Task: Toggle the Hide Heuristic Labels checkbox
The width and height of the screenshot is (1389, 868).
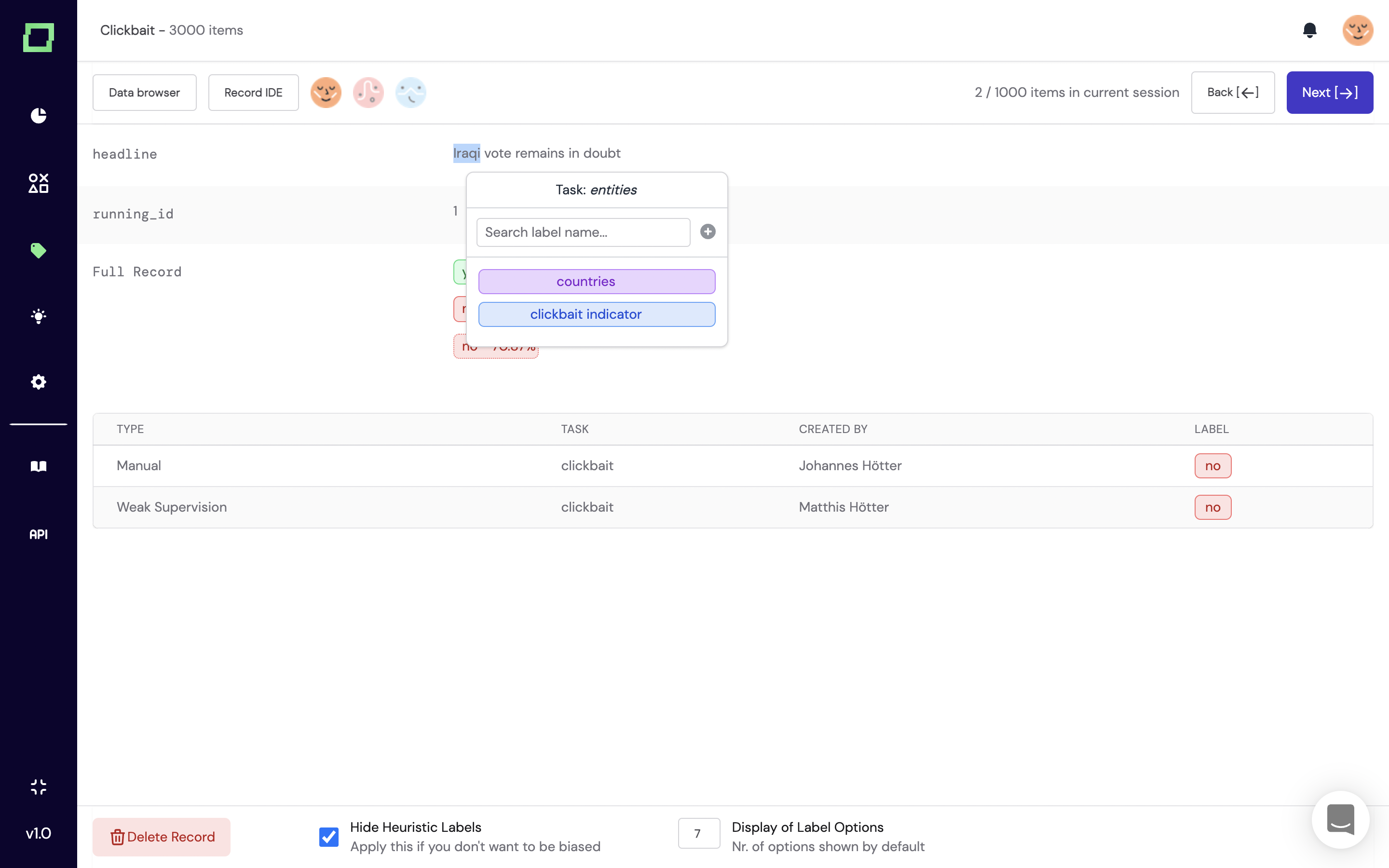Action: pos(329,837)
